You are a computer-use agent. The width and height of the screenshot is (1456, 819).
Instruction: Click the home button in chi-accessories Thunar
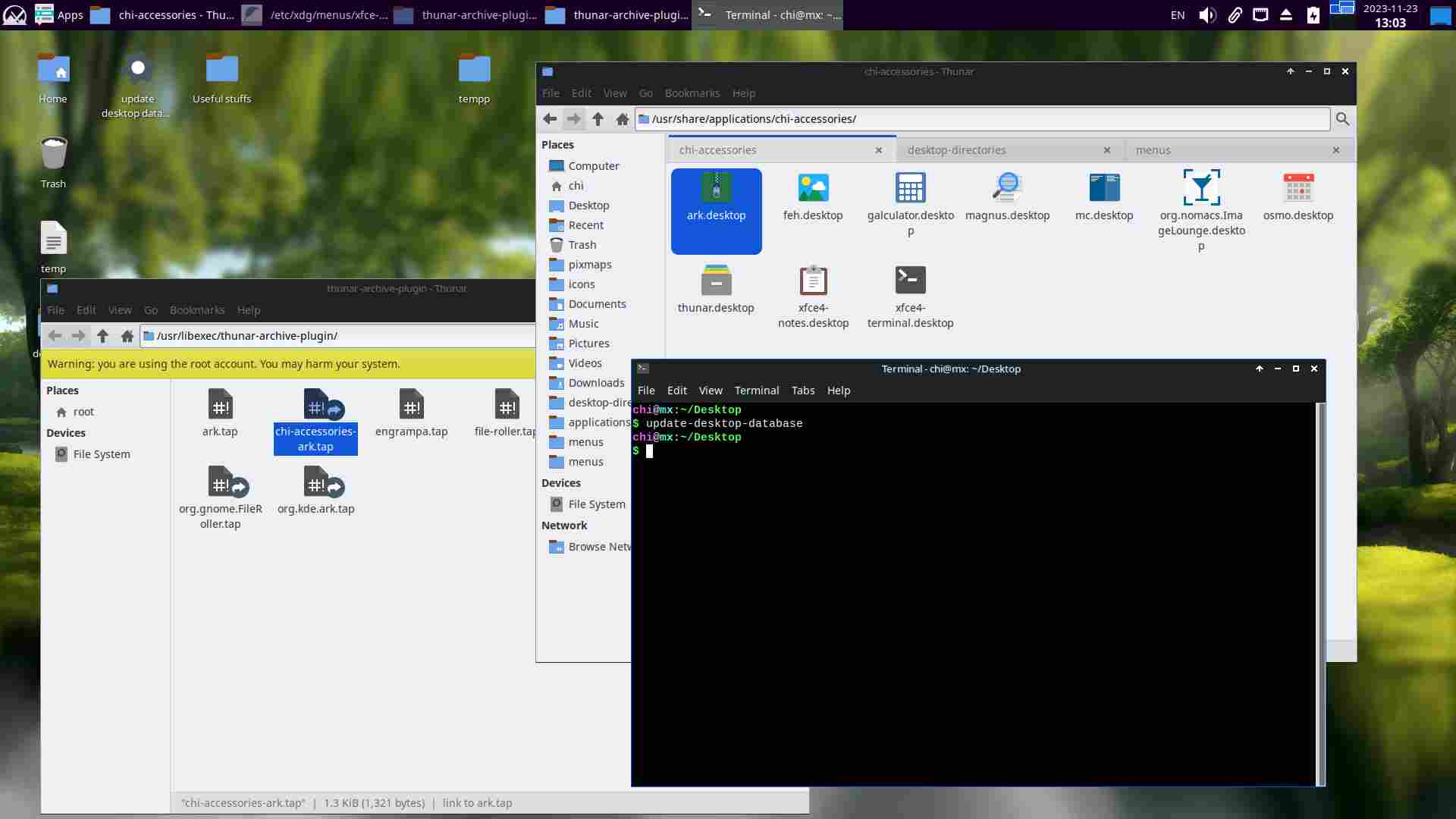click(622, 119)
